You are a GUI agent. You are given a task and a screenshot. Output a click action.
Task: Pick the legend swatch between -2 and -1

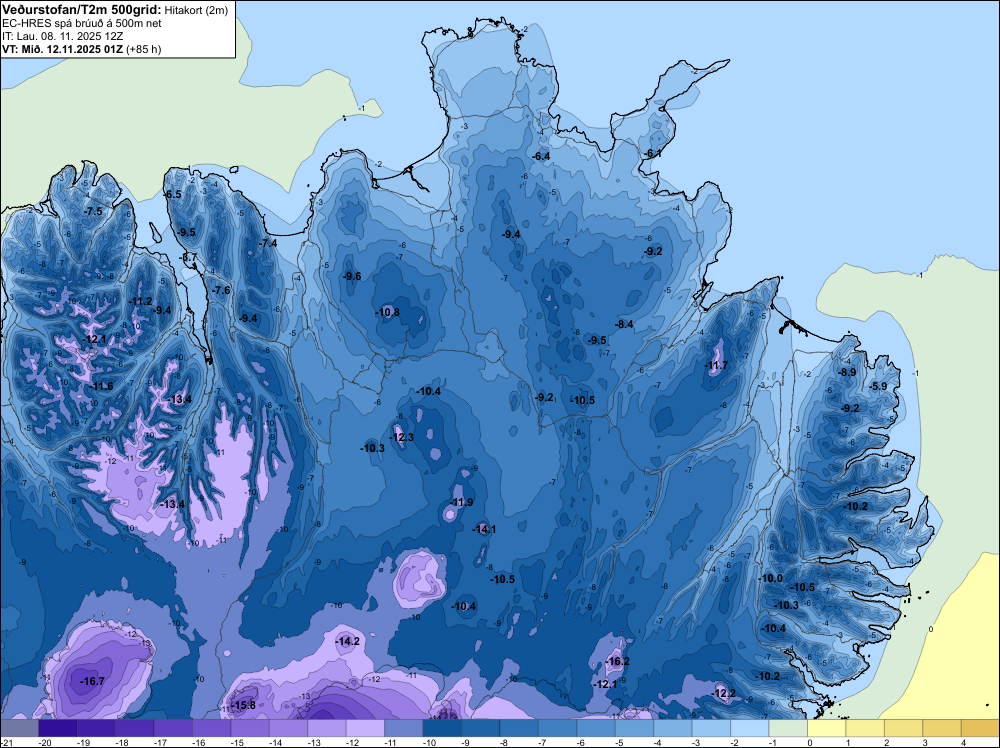coord(749,728)
